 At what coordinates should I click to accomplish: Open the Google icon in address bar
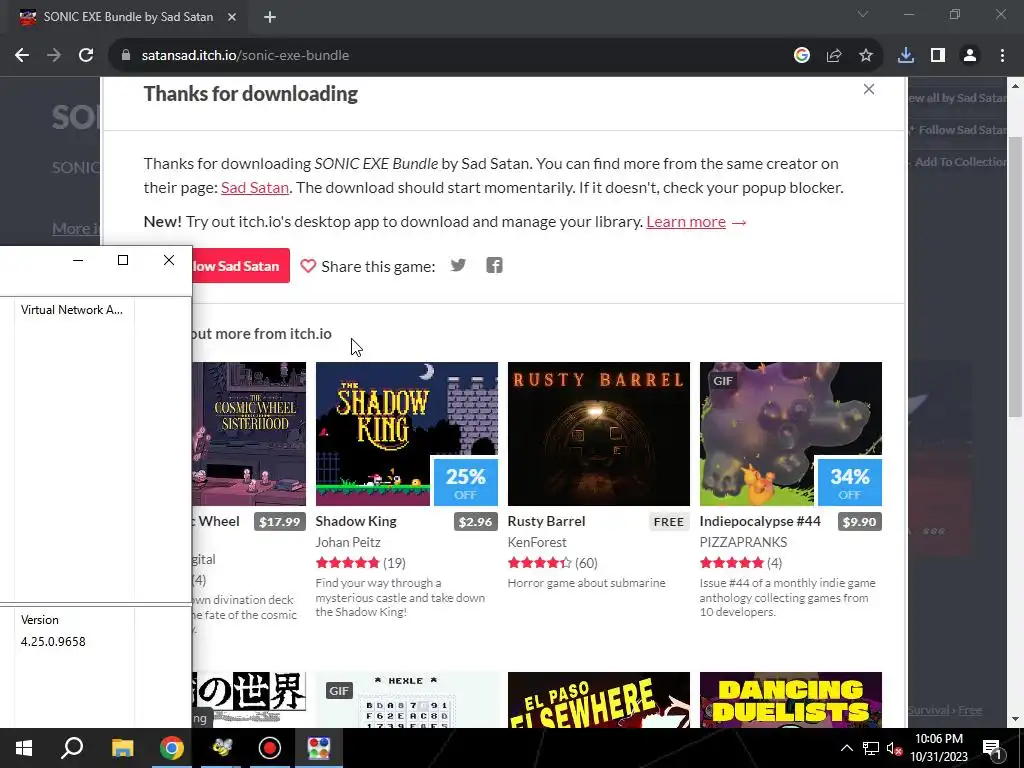(801, 56)
